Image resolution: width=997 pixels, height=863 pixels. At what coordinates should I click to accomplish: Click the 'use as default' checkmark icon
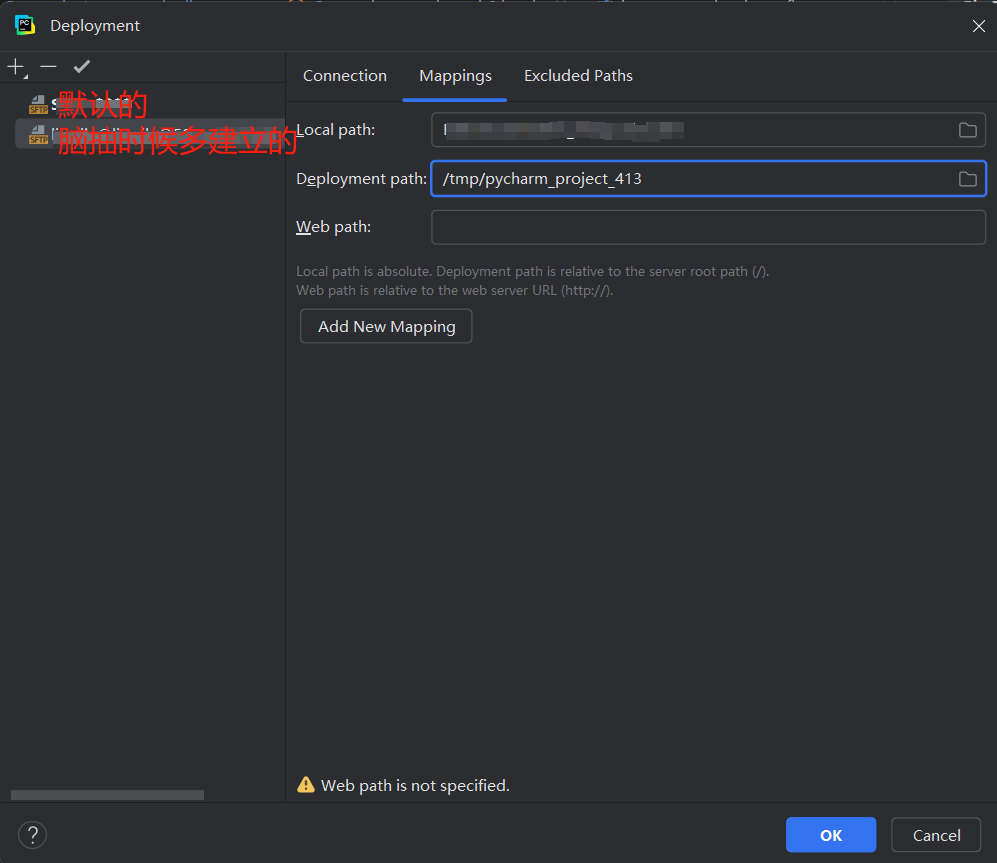(x=81, y=67)
